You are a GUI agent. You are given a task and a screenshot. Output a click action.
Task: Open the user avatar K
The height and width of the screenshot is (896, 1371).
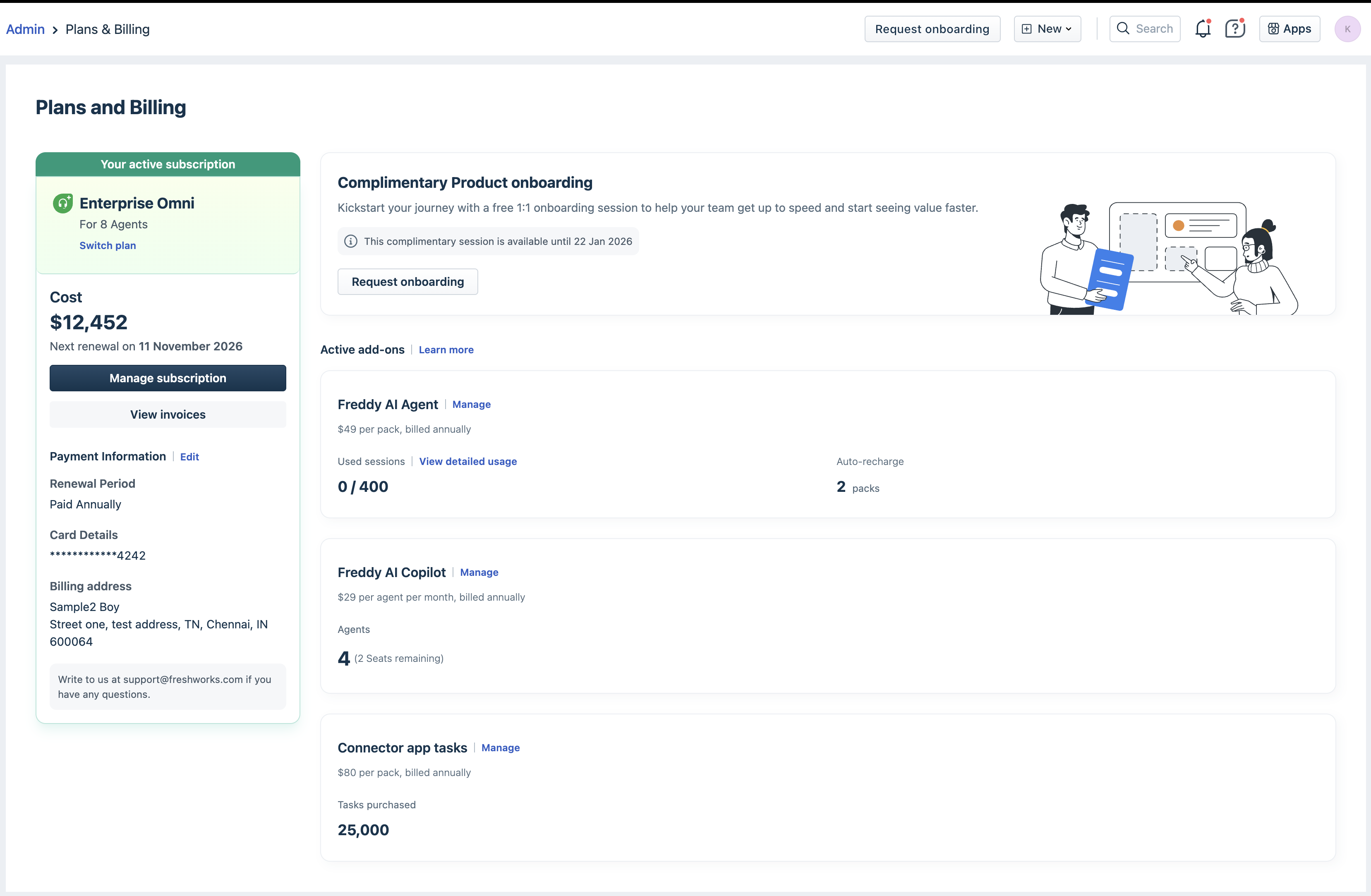[x=1347, y=29]
